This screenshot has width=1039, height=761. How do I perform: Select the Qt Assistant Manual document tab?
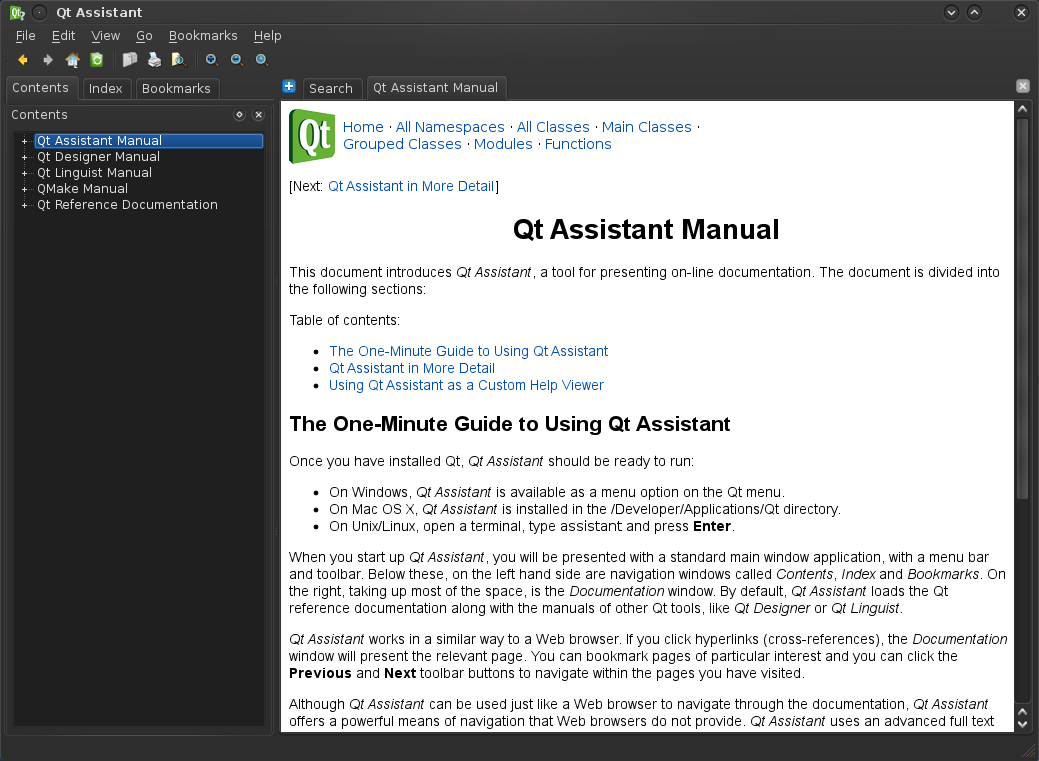tap(435, 88)
